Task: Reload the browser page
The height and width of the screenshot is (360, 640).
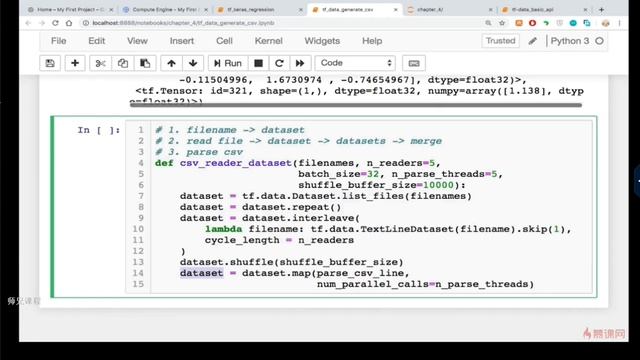Action: (x=55, y=23)
